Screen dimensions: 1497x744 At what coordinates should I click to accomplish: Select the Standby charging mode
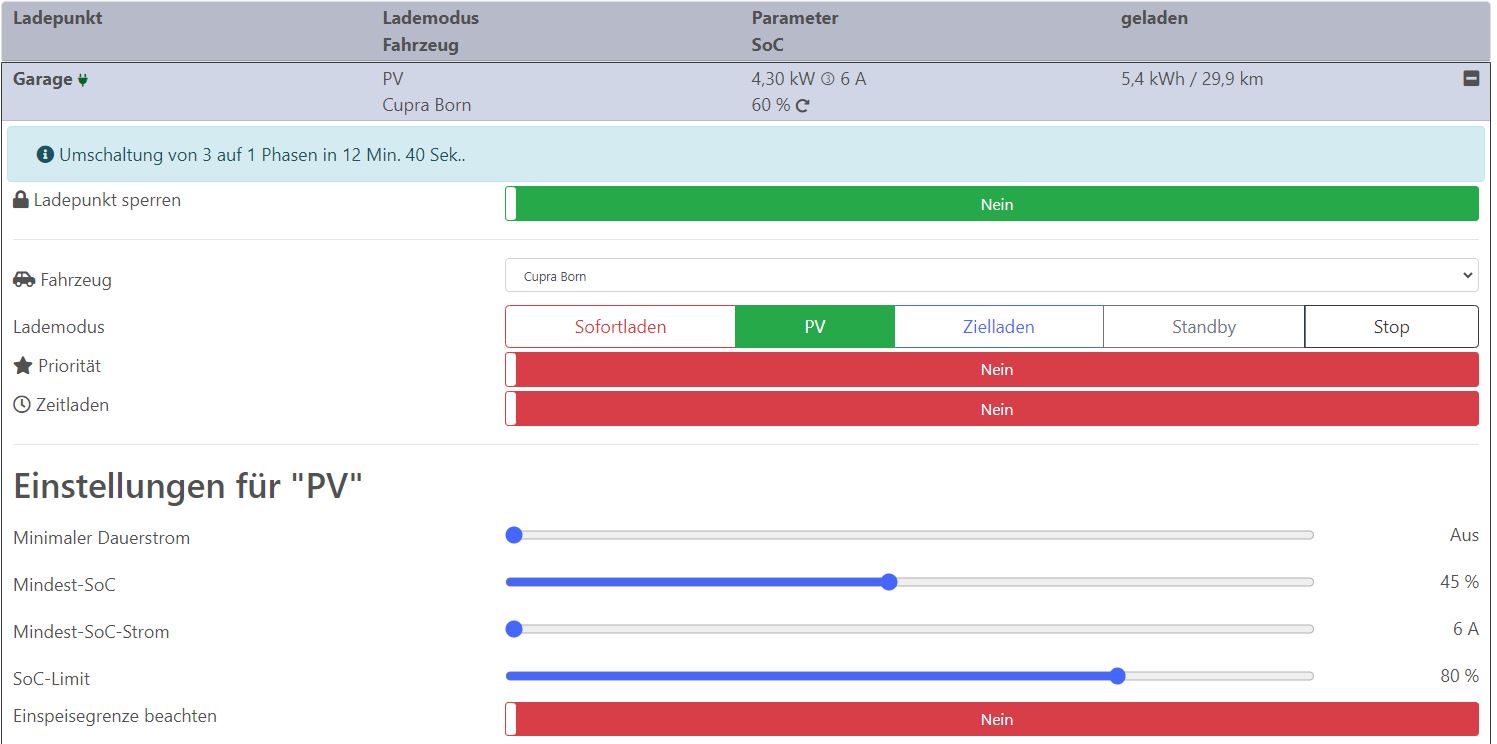click(1203, 326)
